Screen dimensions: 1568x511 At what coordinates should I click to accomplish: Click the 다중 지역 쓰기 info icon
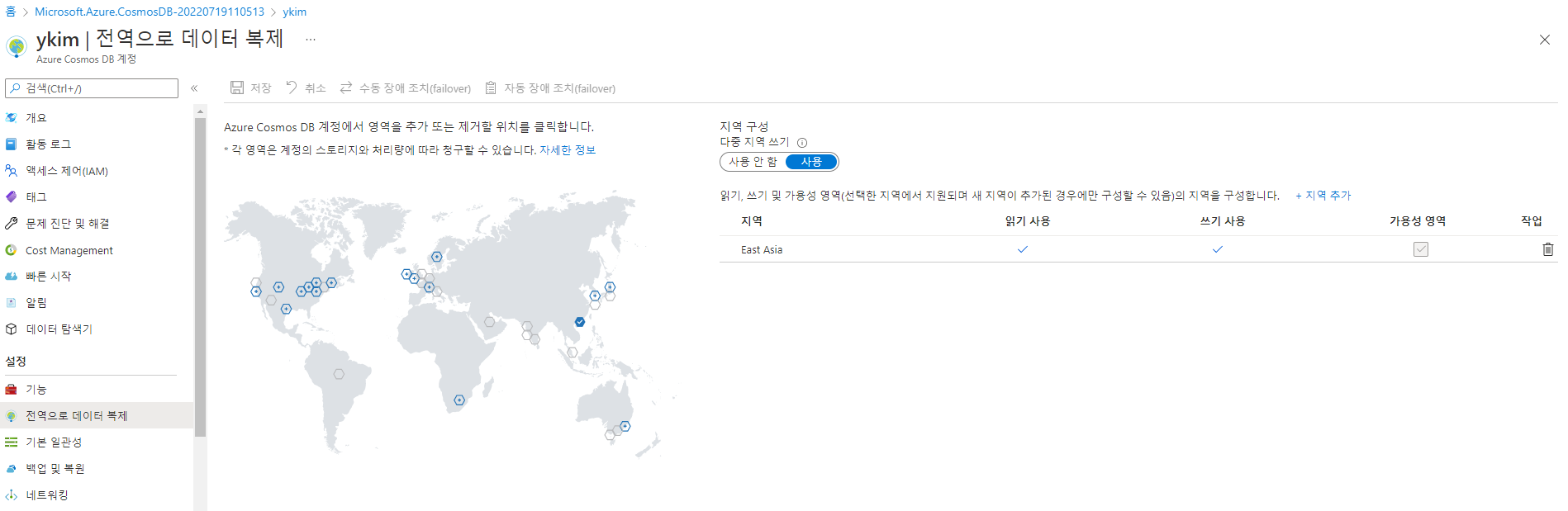click(802, 142)
